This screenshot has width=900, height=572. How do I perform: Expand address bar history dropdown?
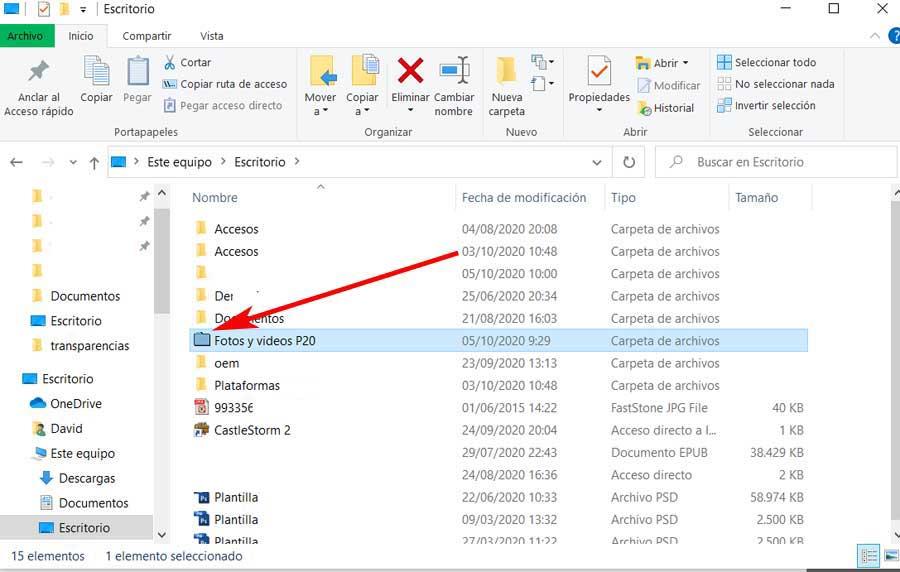[597, 162]
